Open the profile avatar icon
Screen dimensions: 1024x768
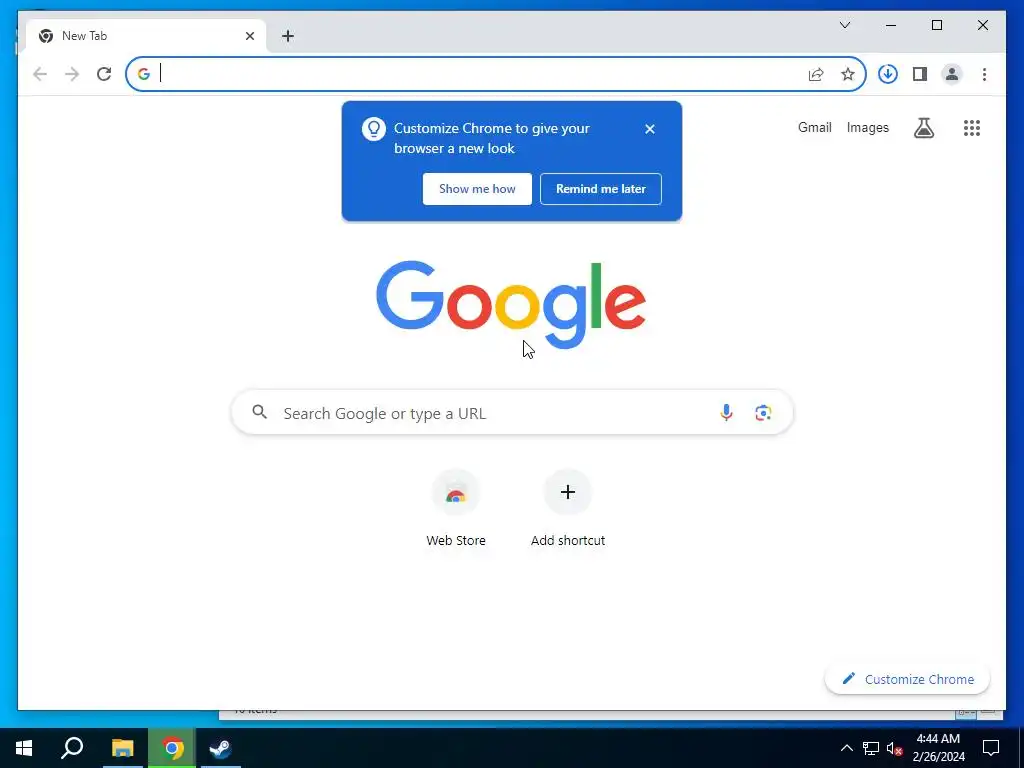(952, 74)
